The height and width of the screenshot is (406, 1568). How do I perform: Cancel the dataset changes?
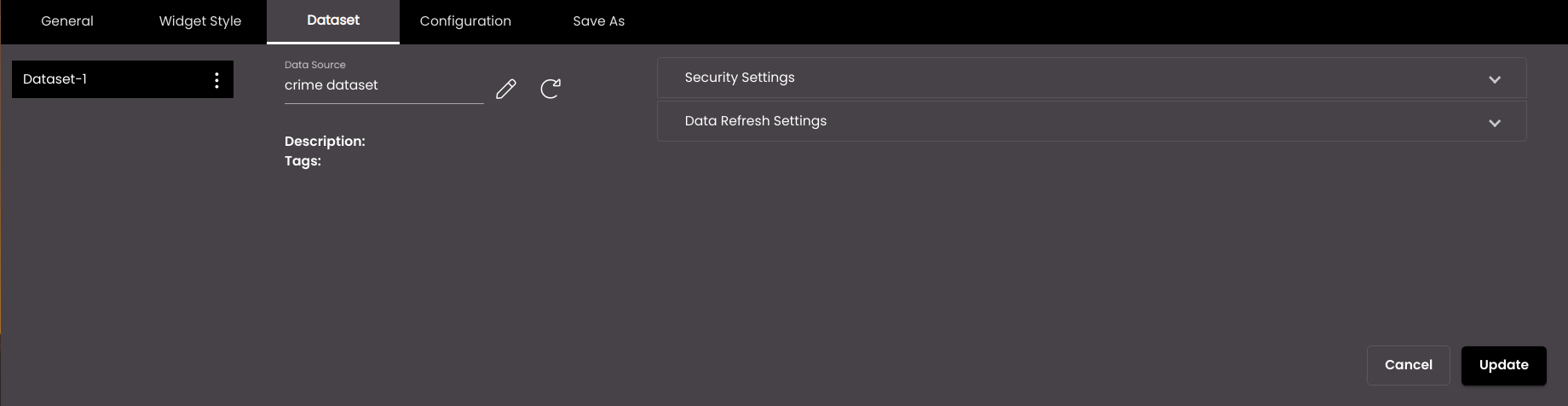pyautogui.click(x=1409, y=365)
